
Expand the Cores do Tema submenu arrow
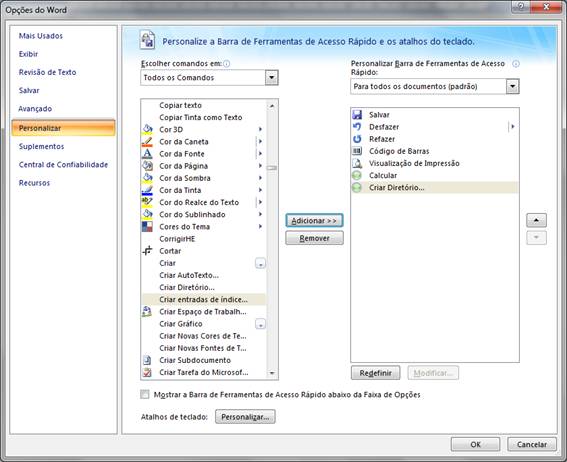260,226
